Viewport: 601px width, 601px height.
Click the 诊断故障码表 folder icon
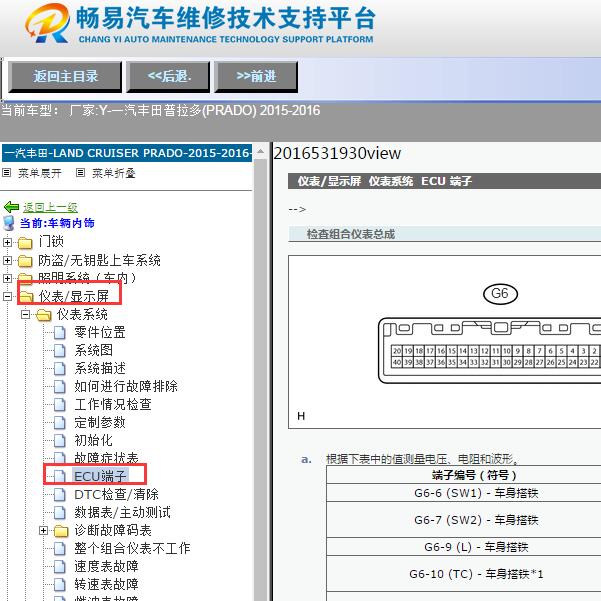[61, 531]
